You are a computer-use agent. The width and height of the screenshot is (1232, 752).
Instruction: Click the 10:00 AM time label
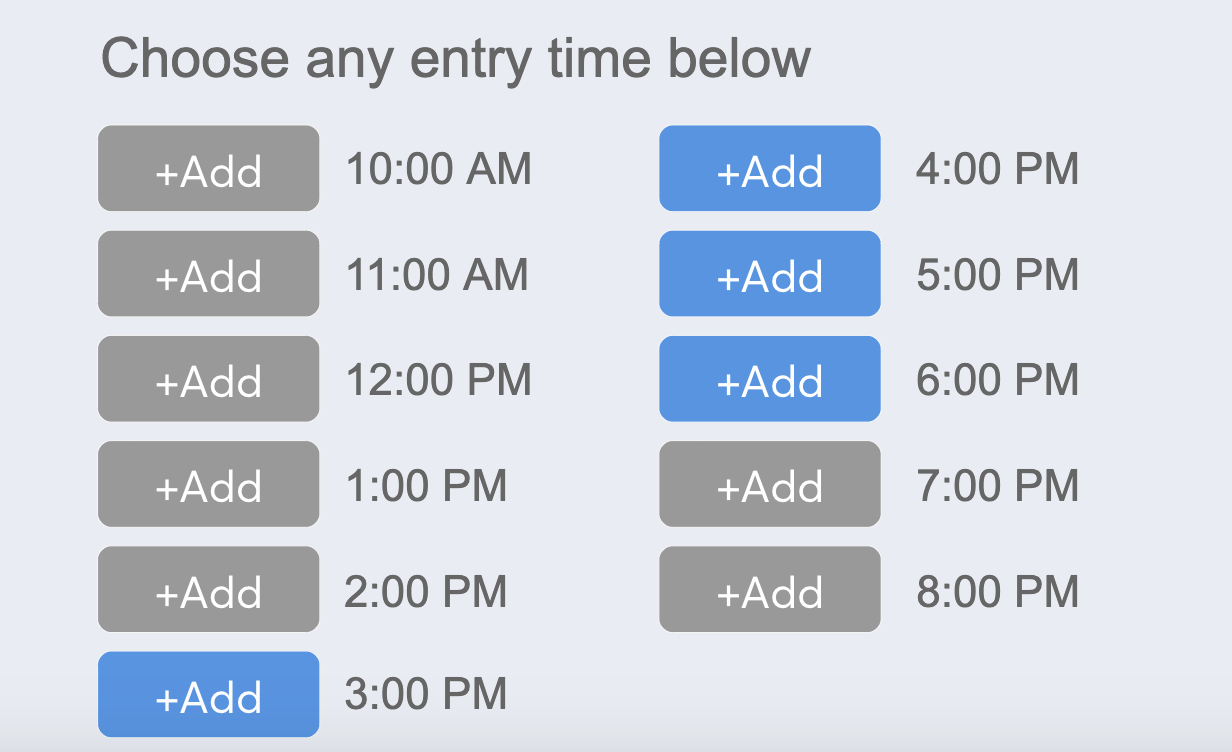tap(440, 168)
